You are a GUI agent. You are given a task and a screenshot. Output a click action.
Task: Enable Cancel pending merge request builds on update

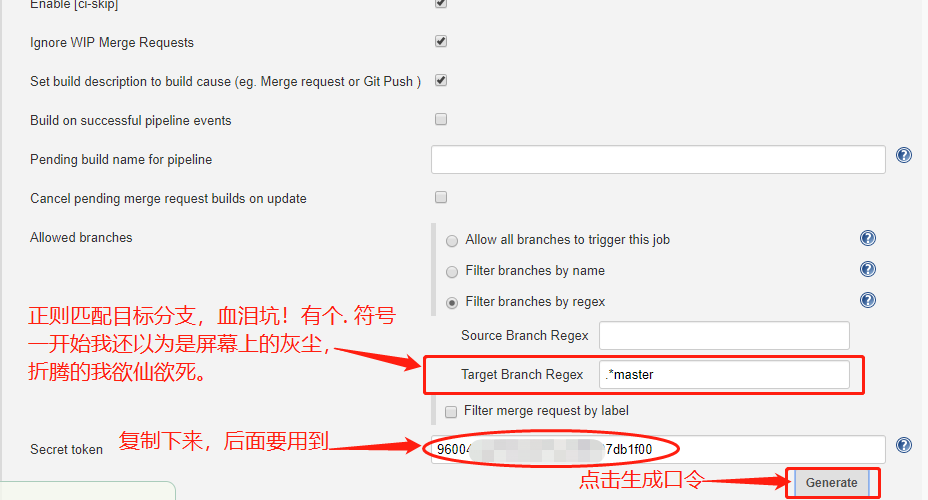tap(441, 197)
